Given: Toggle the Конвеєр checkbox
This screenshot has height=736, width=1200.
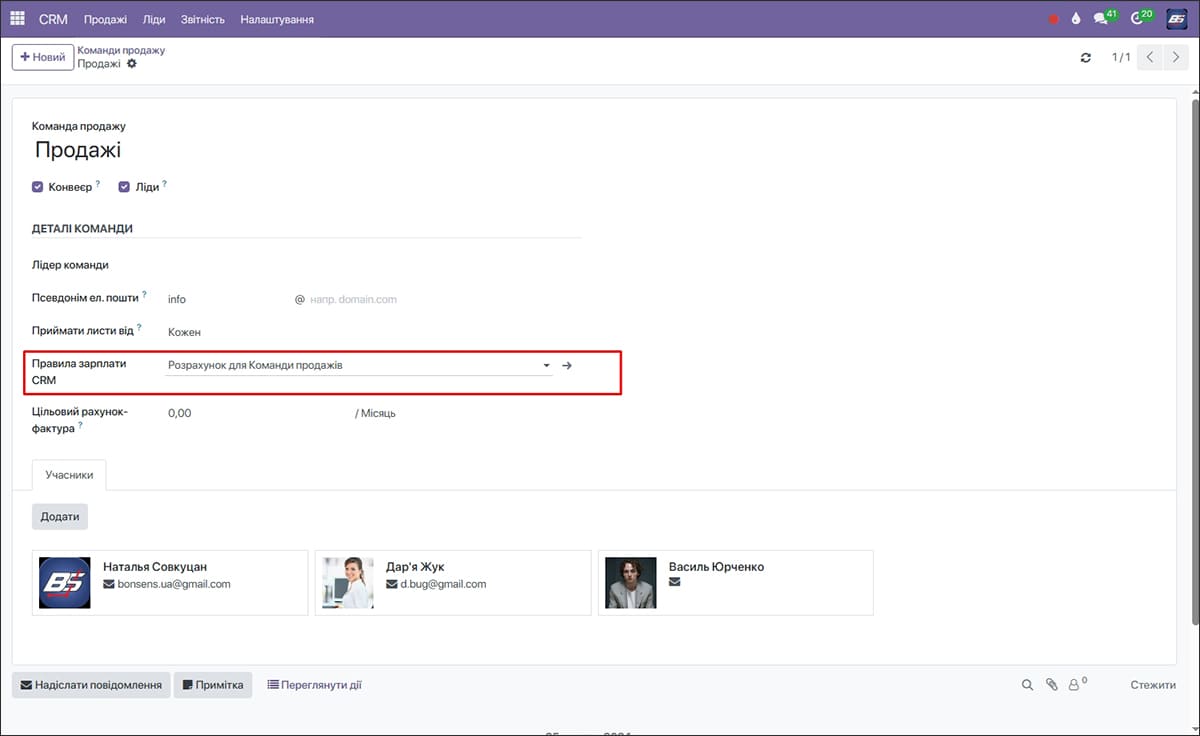Looking at the screenshot, I should (38, 187).
